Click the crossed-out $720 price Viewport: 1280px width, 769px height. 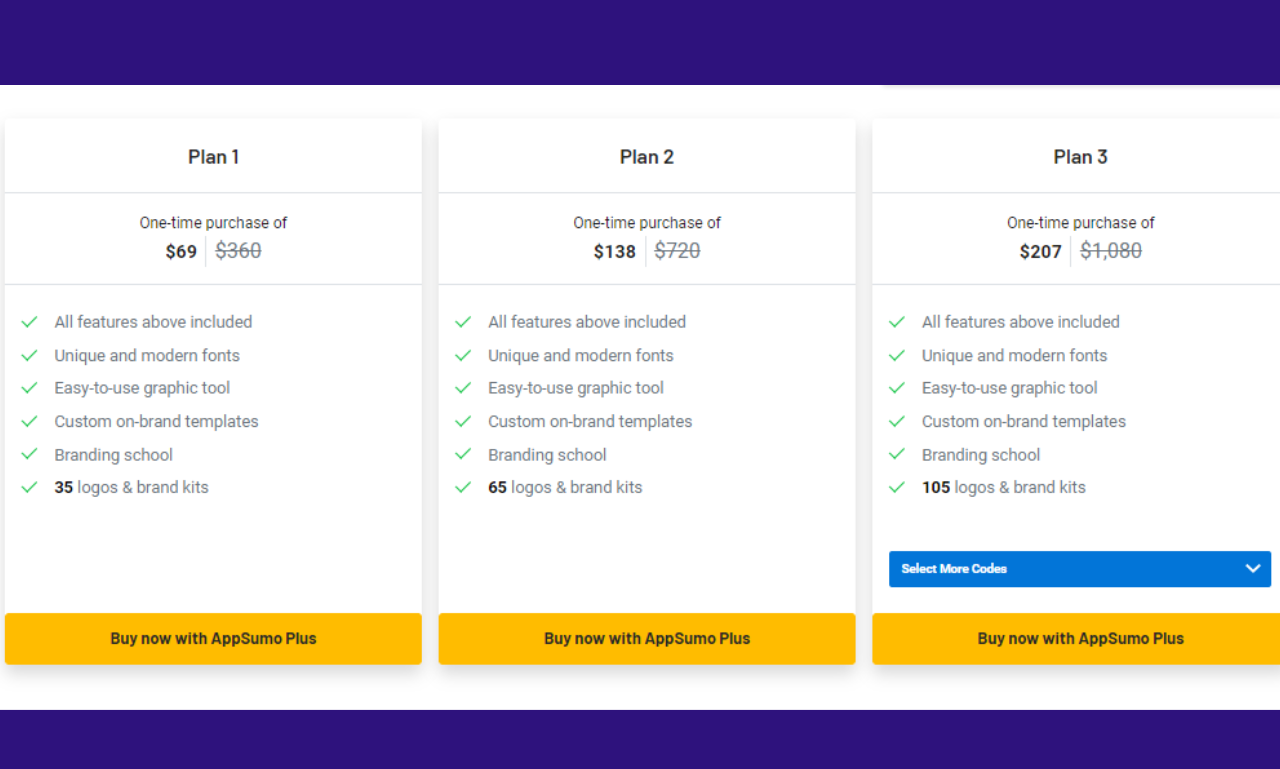[677, 251]
